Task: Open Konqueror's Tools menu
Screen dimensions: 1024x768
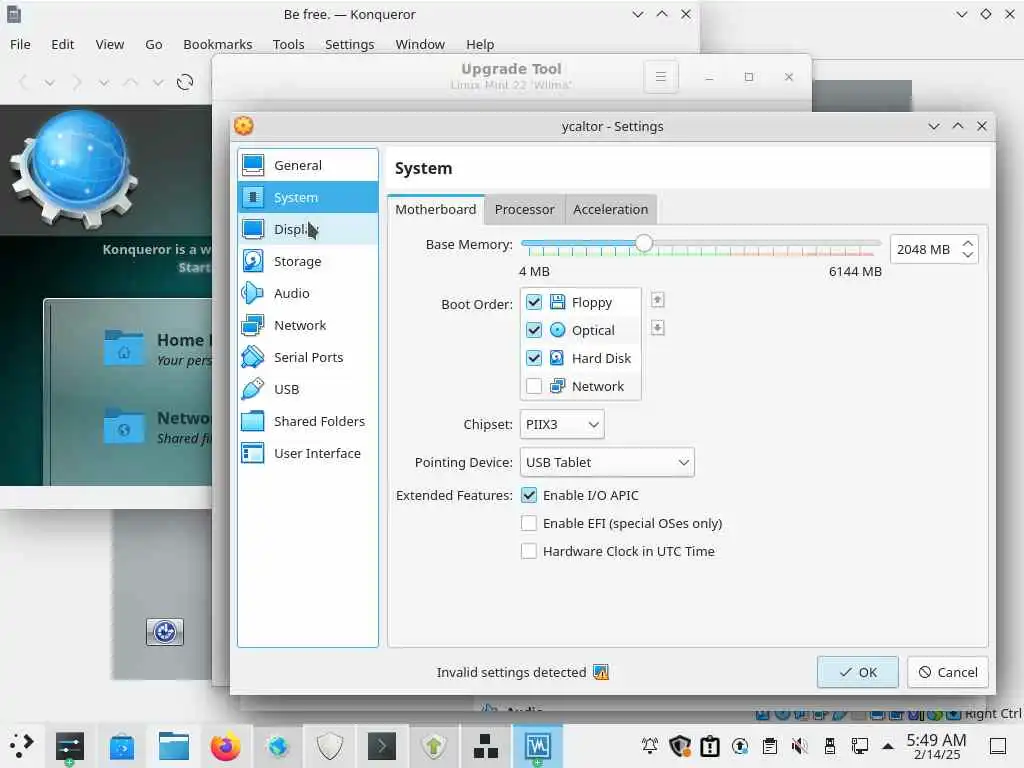Action: [288, 44]
